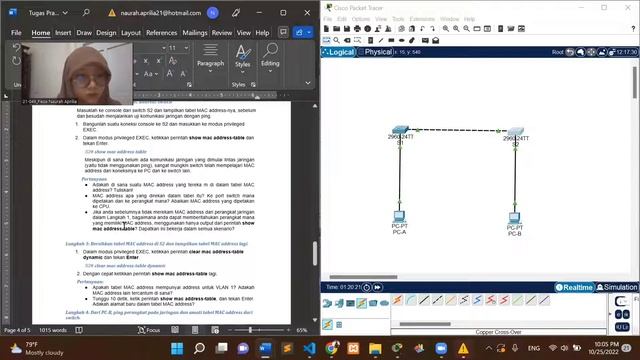The width and height of the screenshot is (640, 360).
Task: Switch to the Logical workspace view
Action: pyautogui.click(x=338, y=52)
